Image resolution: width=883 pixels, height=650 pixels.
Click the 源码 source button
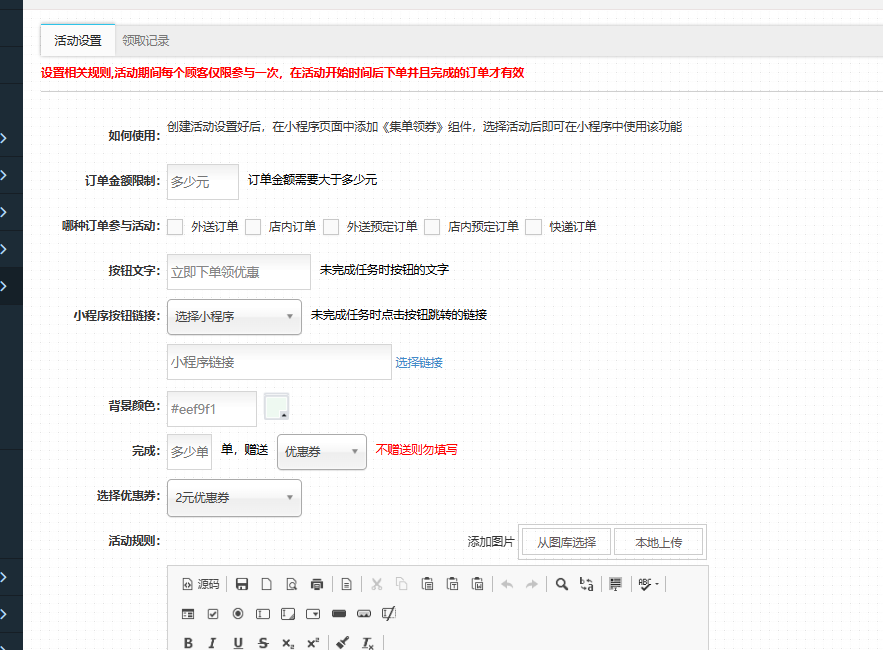point(201,584)
